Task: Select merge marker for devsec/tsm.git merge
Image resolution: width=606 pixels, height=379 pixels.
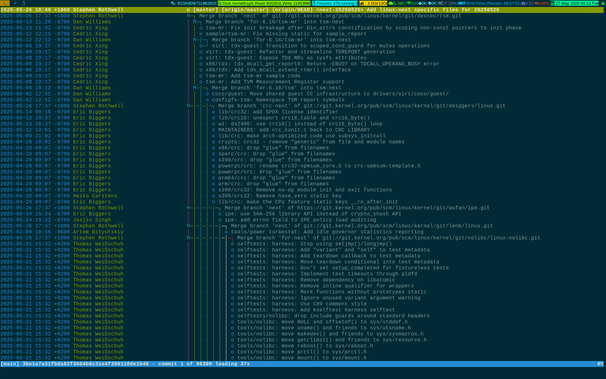Action: click(189, 16)
